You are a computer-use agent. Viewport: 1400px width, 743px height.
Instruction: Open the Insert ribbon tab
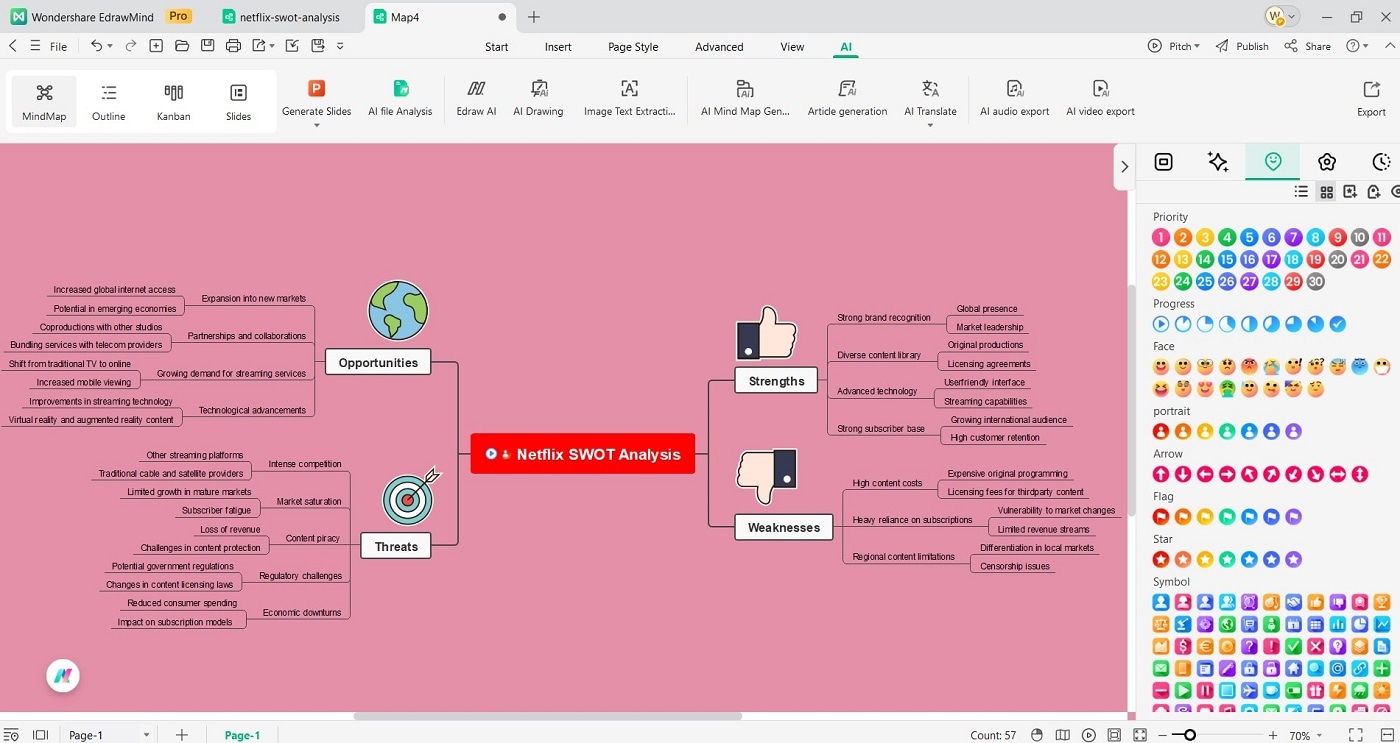558,47
